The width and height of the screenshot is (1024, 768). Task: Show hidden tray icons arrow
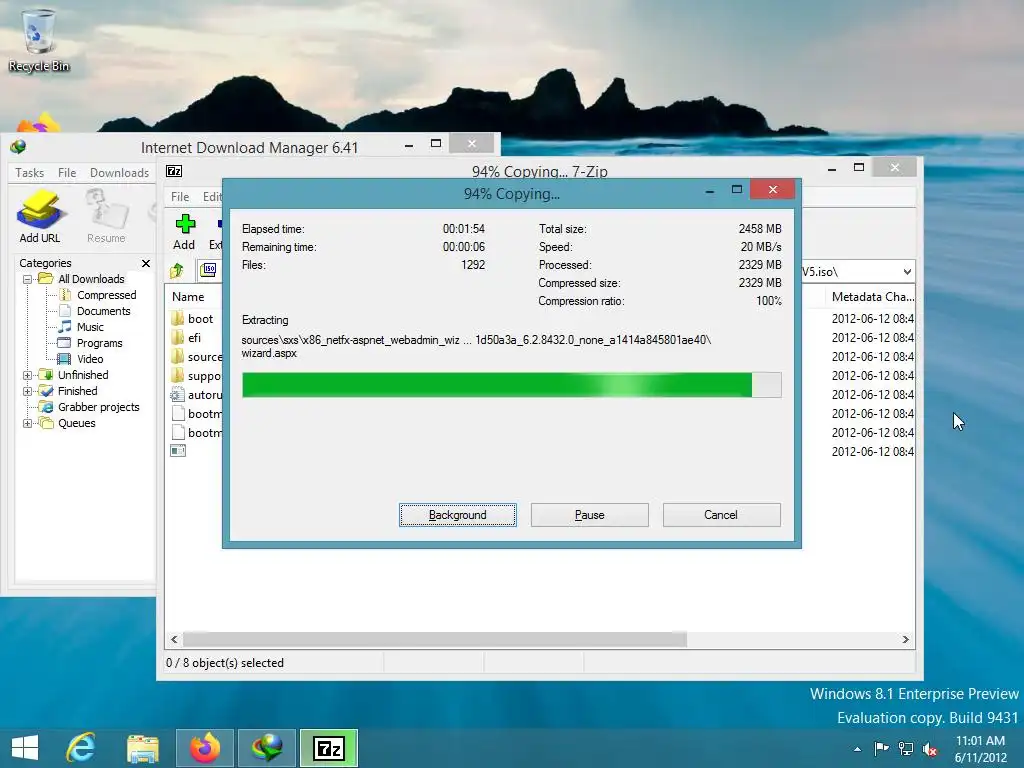point(857,749)
